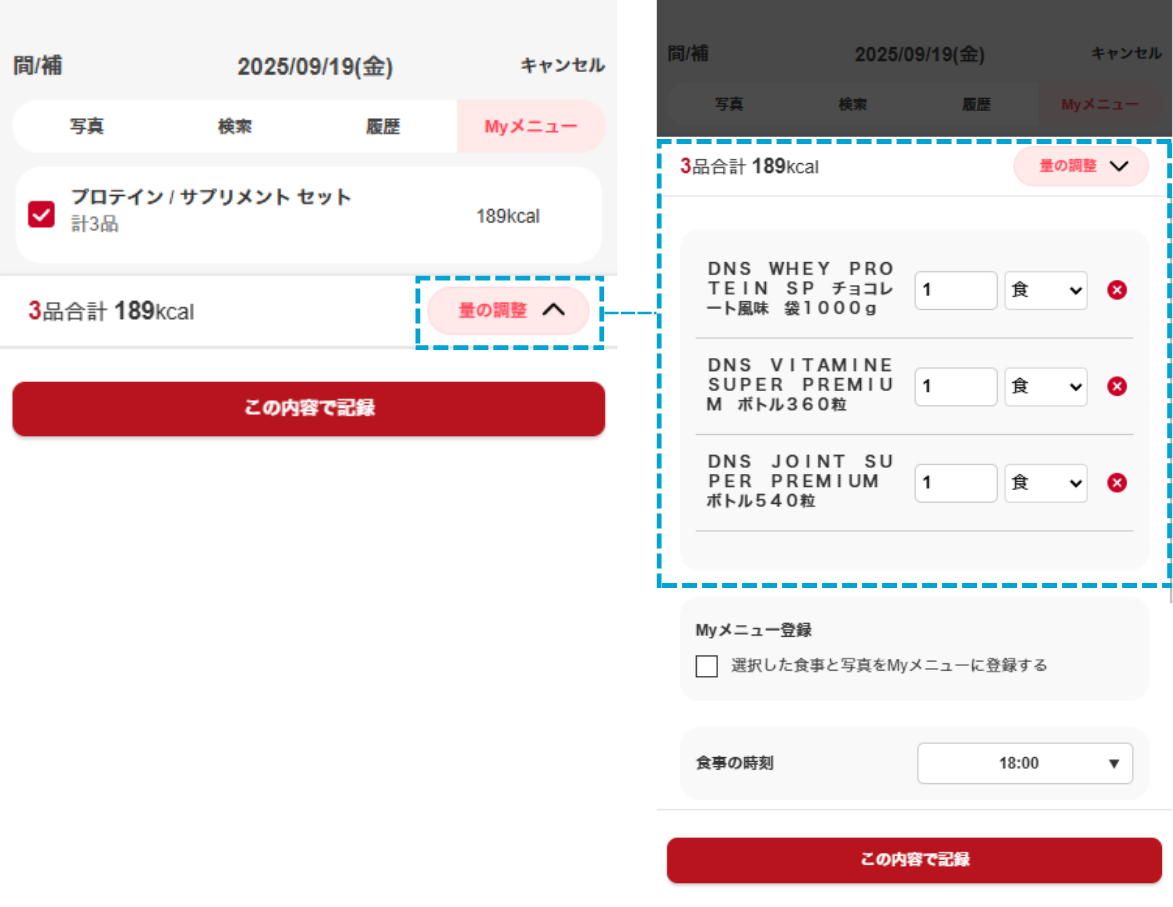Click quantity field for DNS JOINT SUPER PREMIUM
Screen dimensions: 1173x907
click(955, 483)
